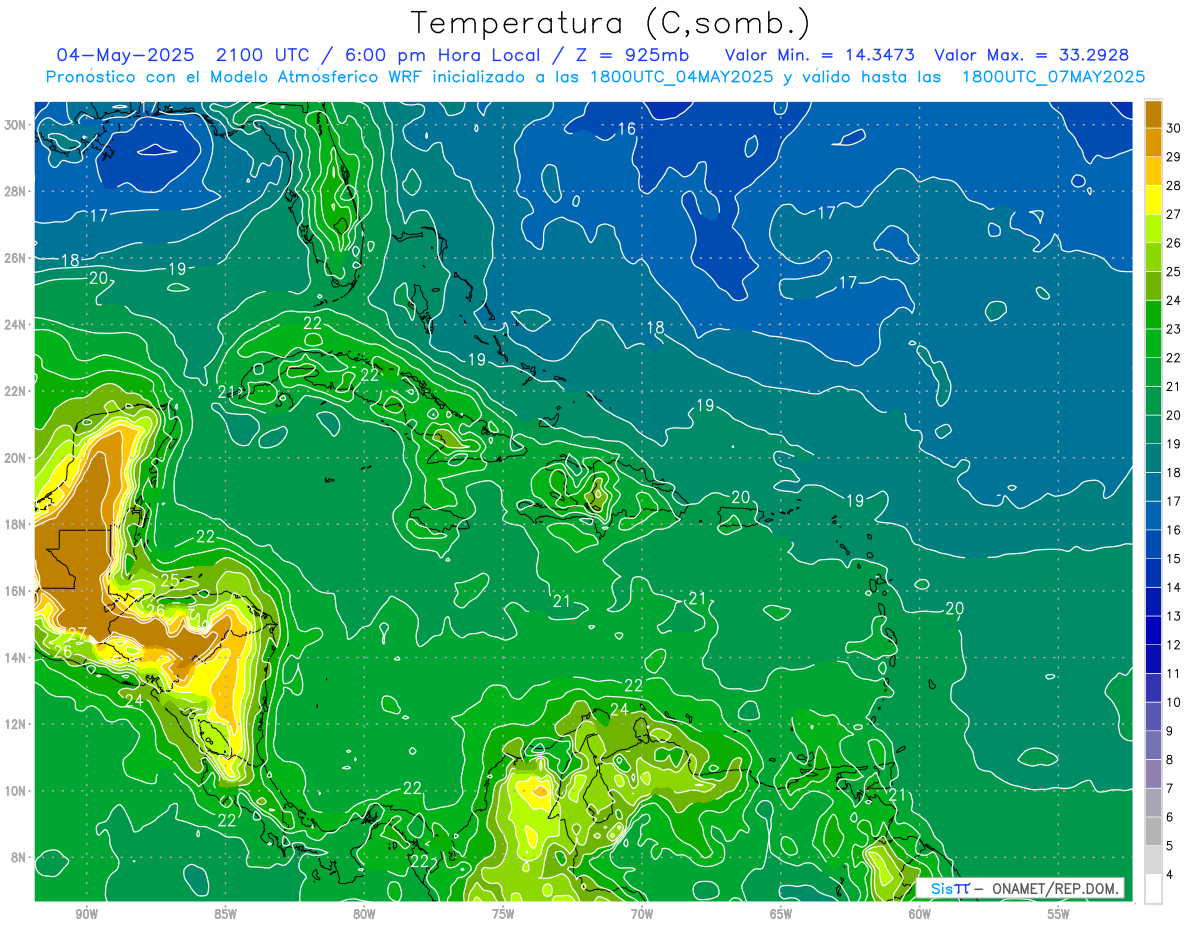Click the '28N' latitude axis label
The width and height of the screenshot is (1200, 927).
coord(17,191)
